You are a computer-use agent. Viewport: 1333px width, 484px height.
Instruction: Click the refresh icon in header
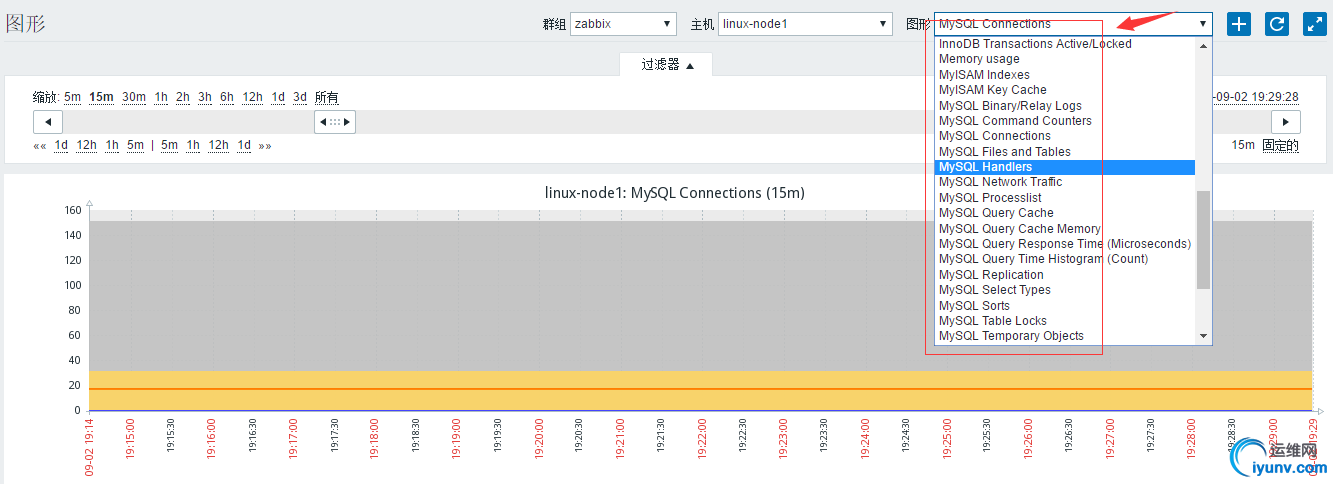1277,24
